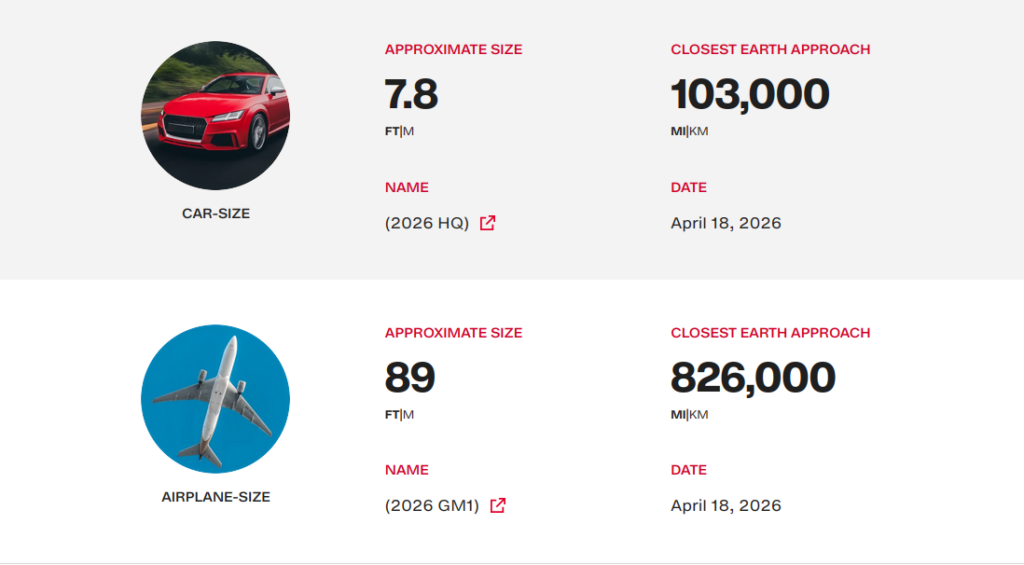
Task: Open external link icon beside (2026 HQ)
Action: point(488,223)
